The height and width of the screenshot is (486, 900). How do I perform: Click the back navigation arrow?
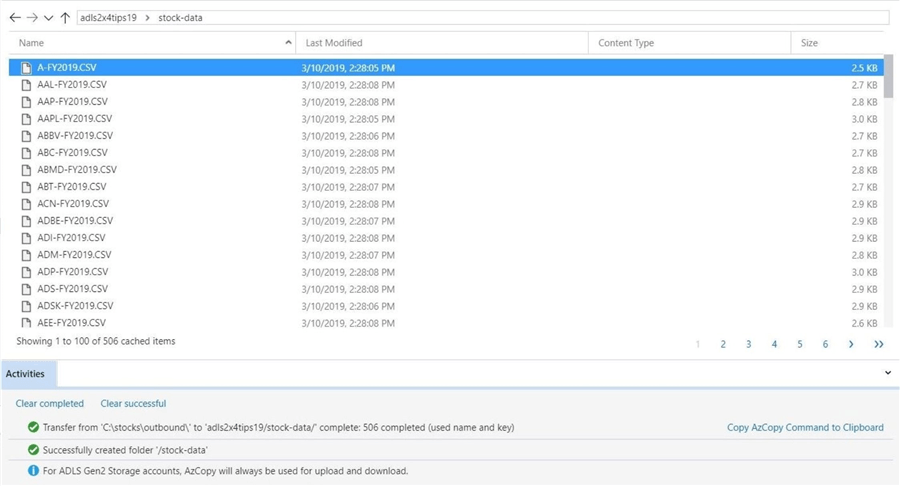click(x=15, y=18)
